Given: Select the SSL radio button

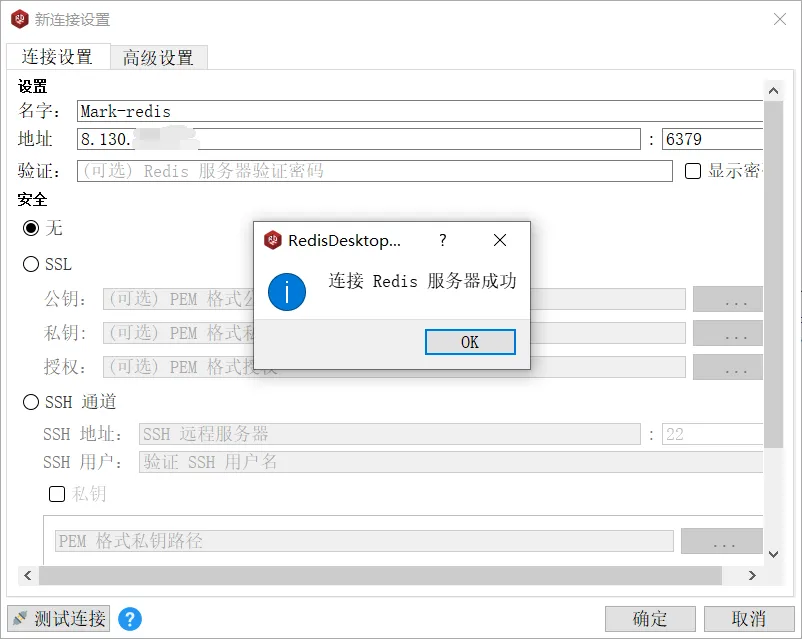Looking at the screenshot, I should click(33, 263).
